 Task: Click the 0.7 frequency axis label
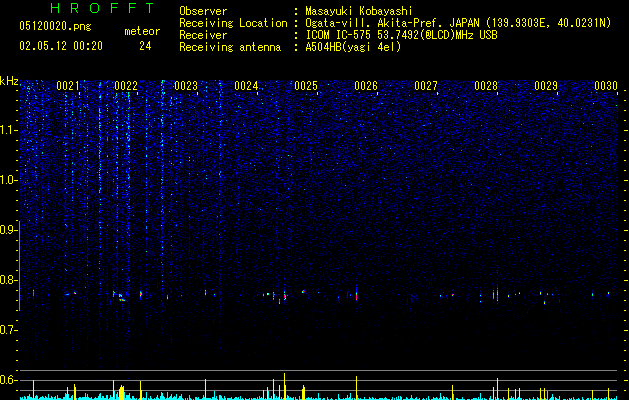[9, 330]
